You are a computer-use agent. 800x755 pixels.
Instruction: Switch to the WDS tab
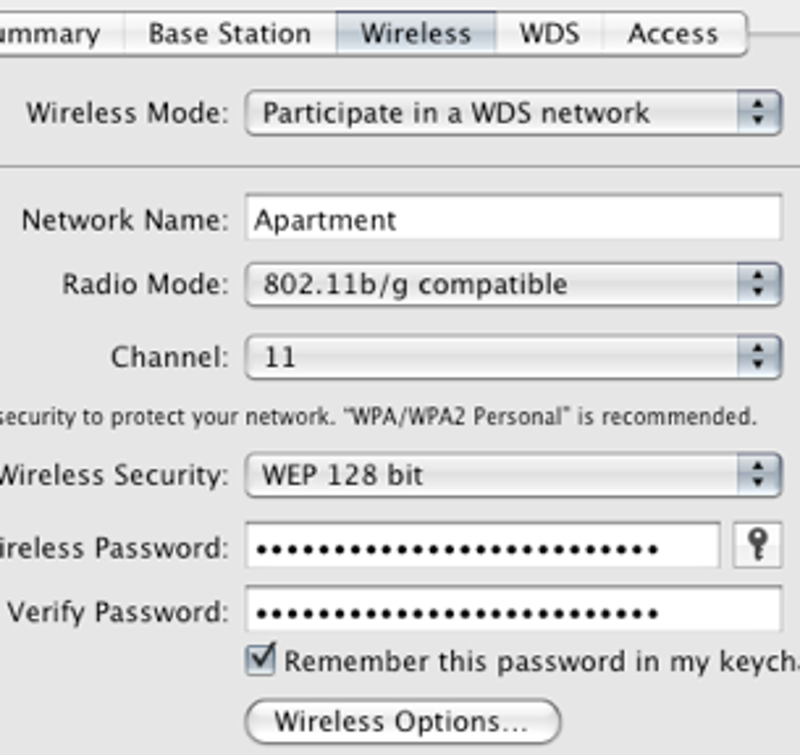pos(549,34)
